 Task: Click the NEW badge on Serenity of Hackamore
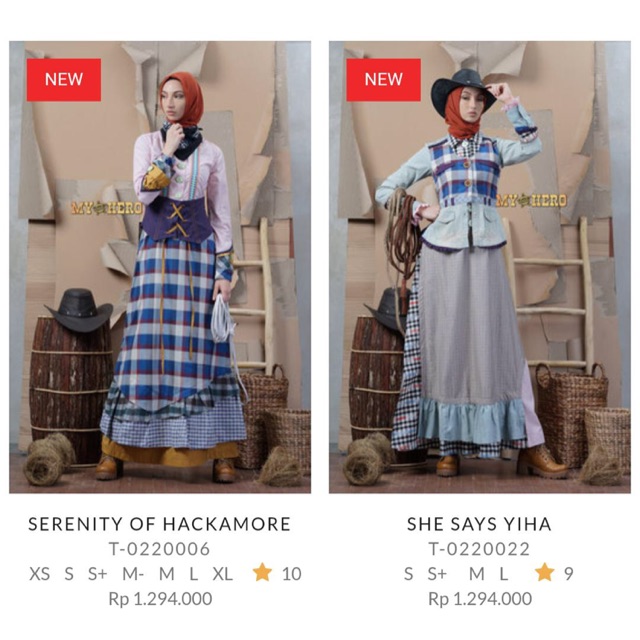pos(64,80)
